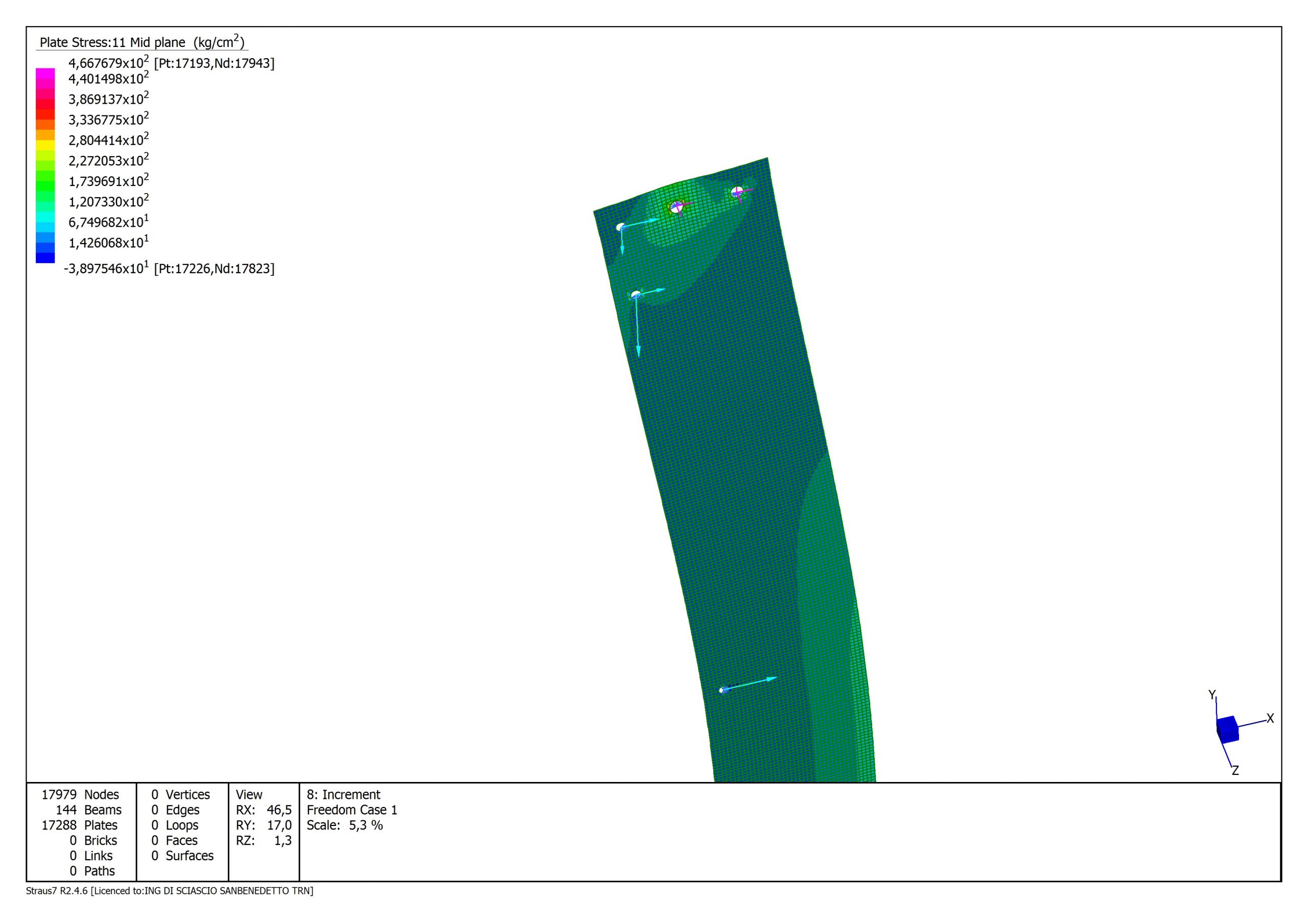Click the 6,749682x10¹ legend value
The image size is (1308, 924).
[109, 222]
